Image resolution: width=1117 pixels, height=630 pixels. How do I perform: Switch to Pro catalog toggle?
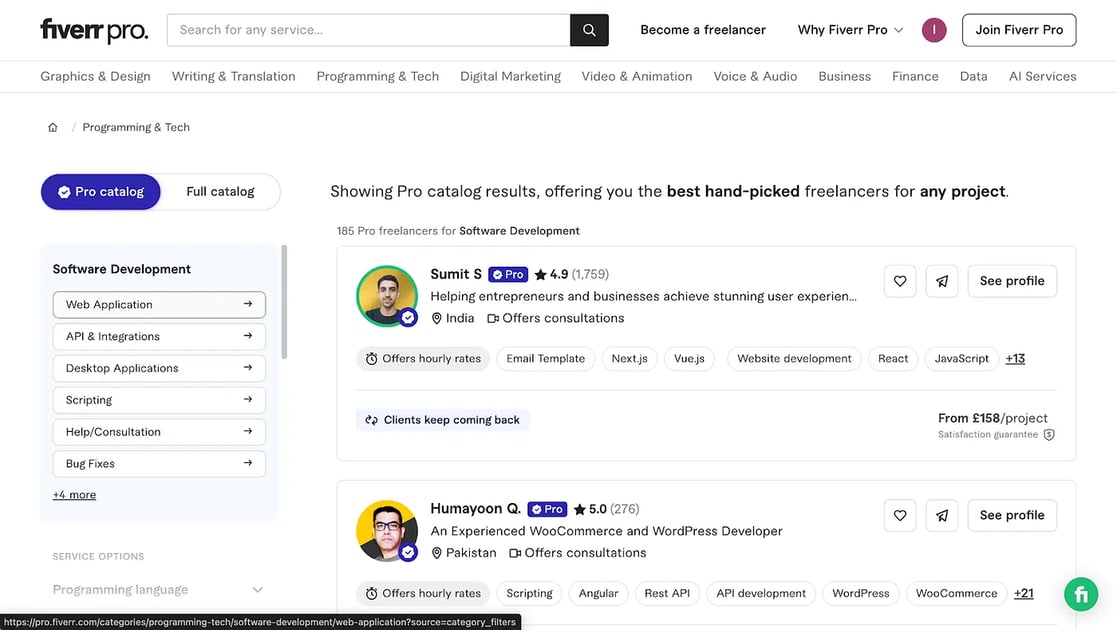tap(100, 192)
